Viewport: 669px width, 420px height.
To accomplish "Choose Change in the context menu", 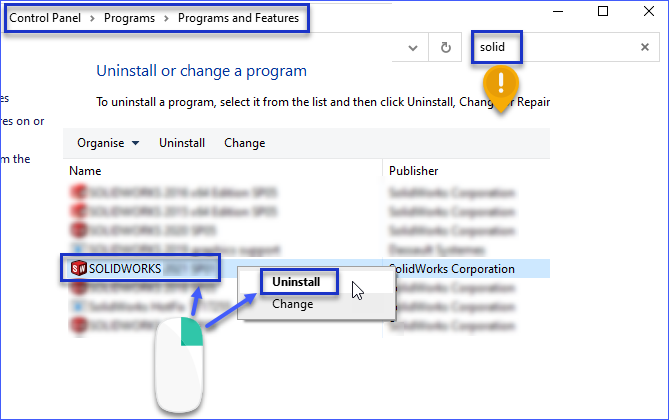I will (292, 304).
